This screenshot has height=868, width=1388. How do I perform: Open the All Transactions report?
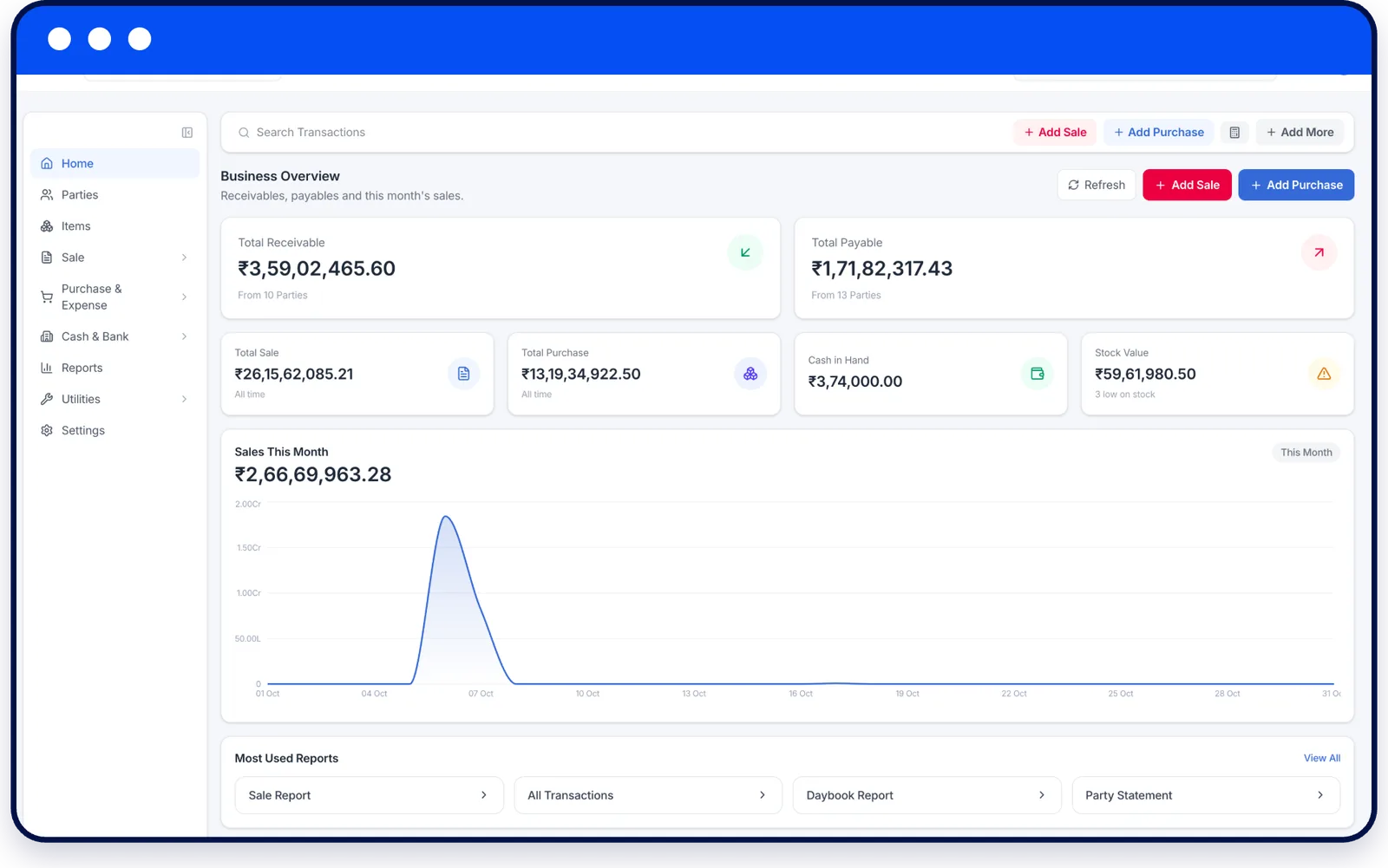[648, 795]
